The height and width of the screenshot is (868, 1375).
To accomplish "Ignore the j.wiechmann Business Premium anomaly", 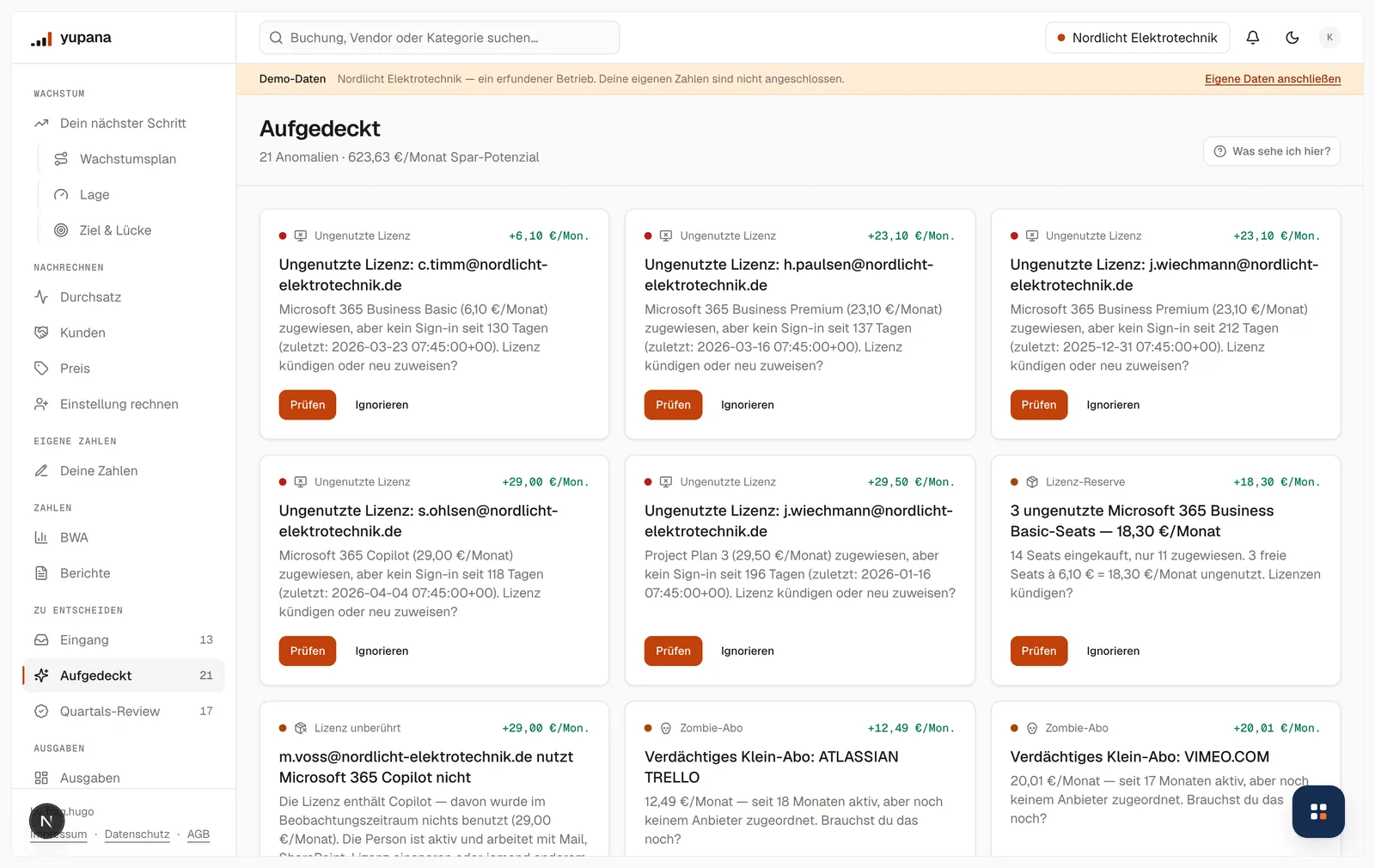I will pos(1113,405).
